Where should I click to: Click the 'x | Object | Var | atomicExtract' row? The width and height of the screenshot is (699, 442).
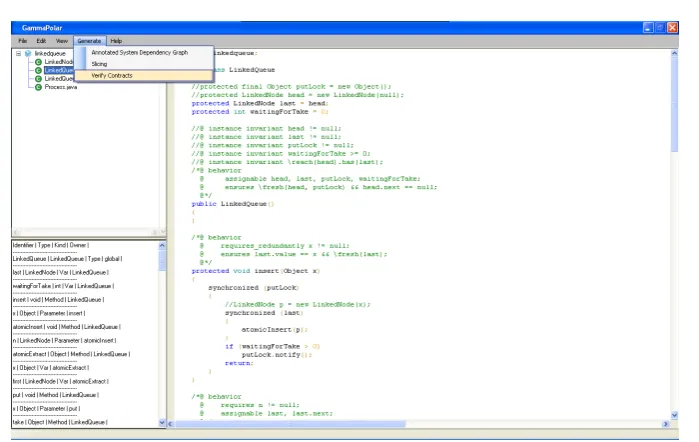[x=51, y=368]
